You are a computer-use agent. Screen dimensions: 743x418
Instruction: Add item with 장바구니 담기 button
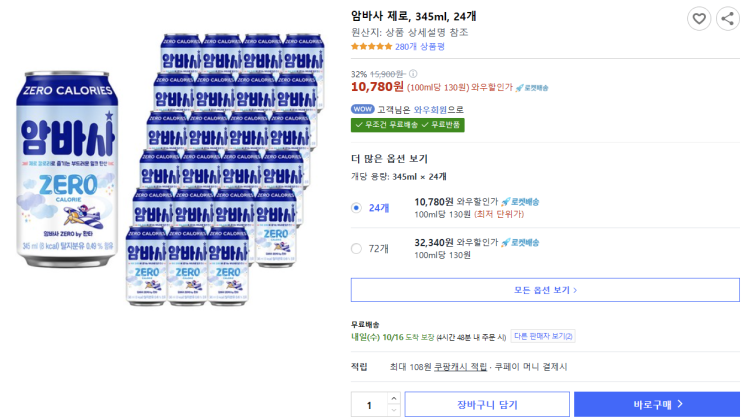coord(487,404)
